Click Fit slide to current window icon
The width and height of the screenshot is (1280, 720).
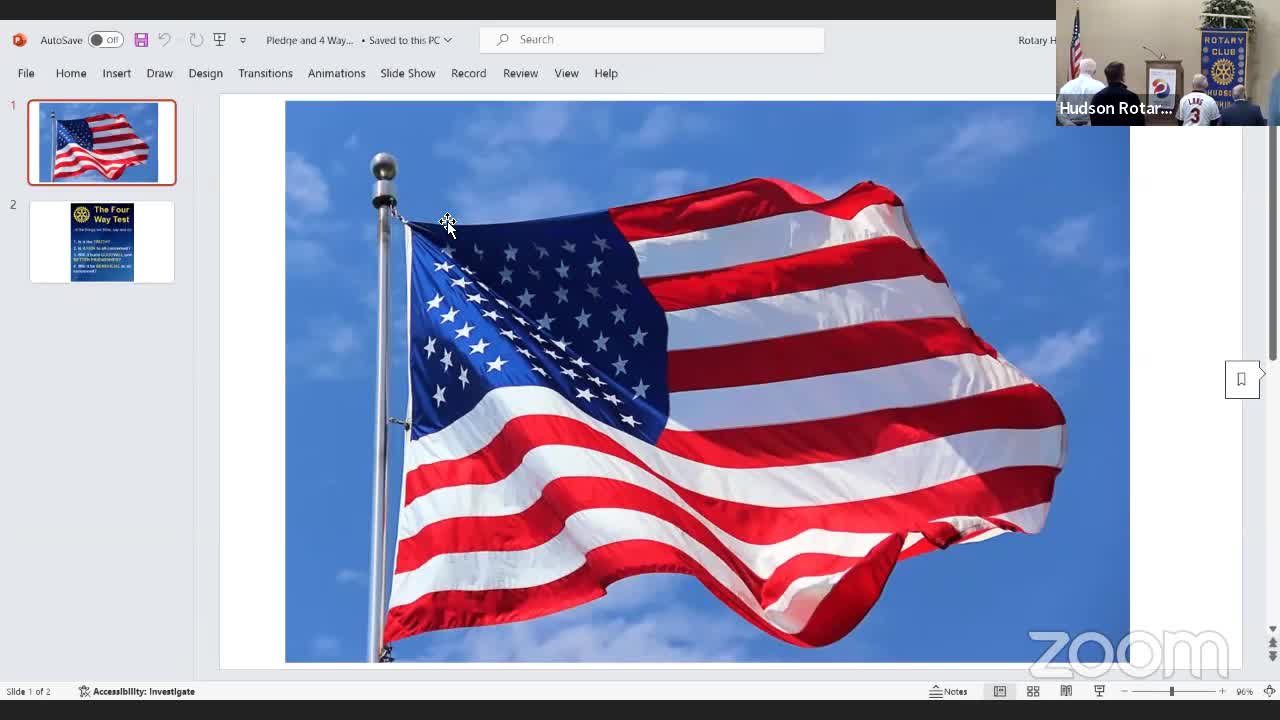click(x=1269, y=691)
